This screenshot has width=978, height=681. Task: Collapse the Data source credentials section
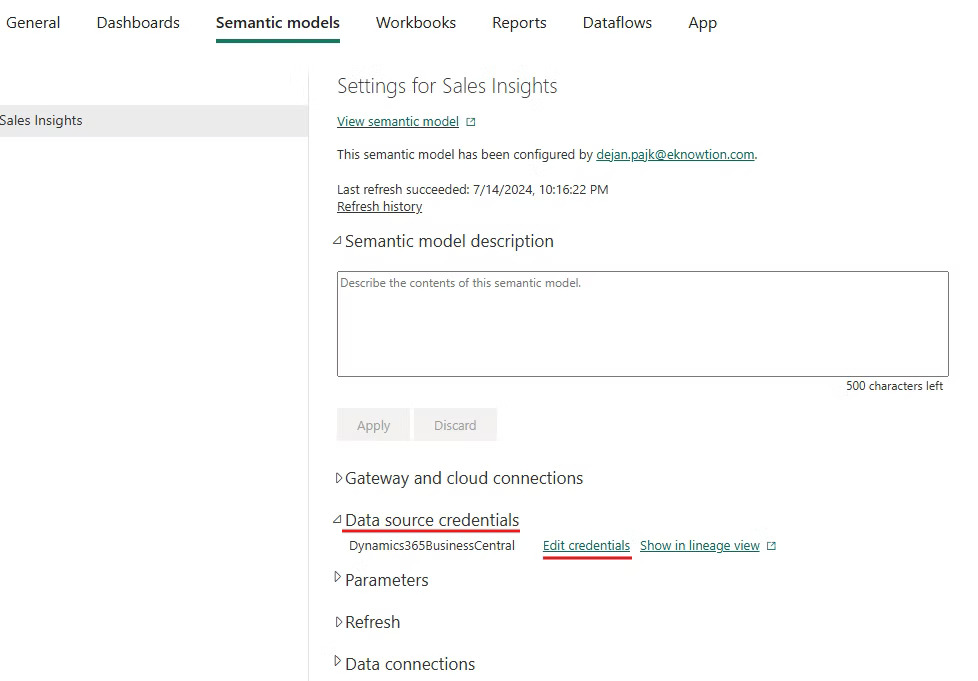(x=339, y=520)
